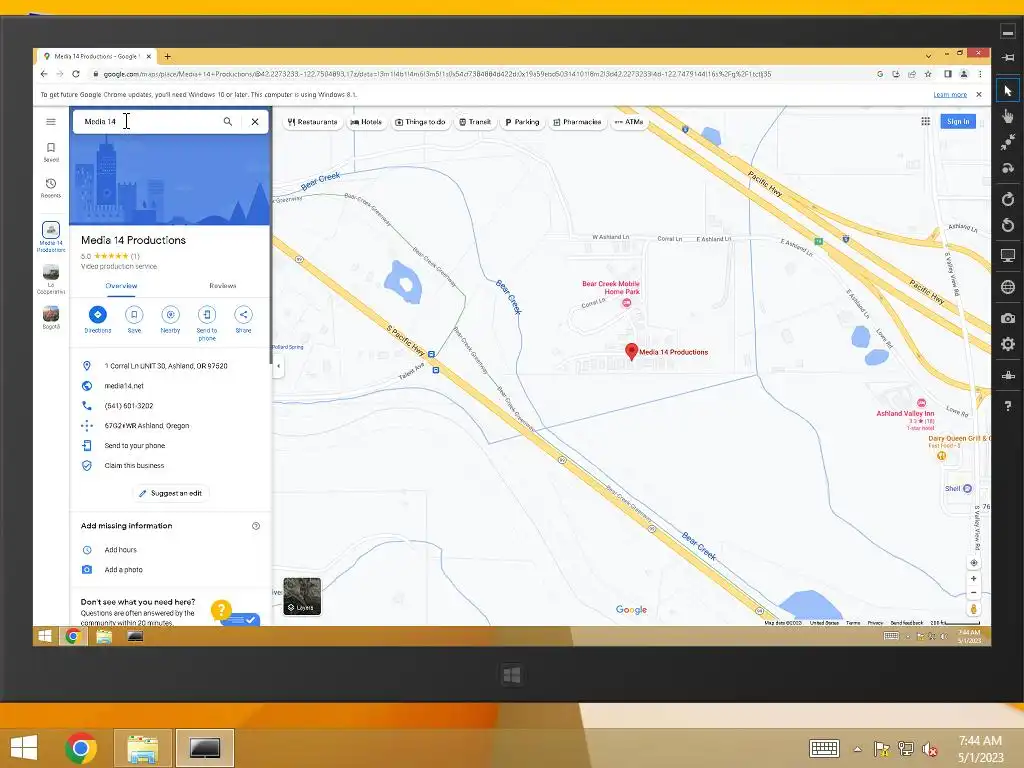Click the Street View pegman icon
1024x768 pixels.
[974, 609]
